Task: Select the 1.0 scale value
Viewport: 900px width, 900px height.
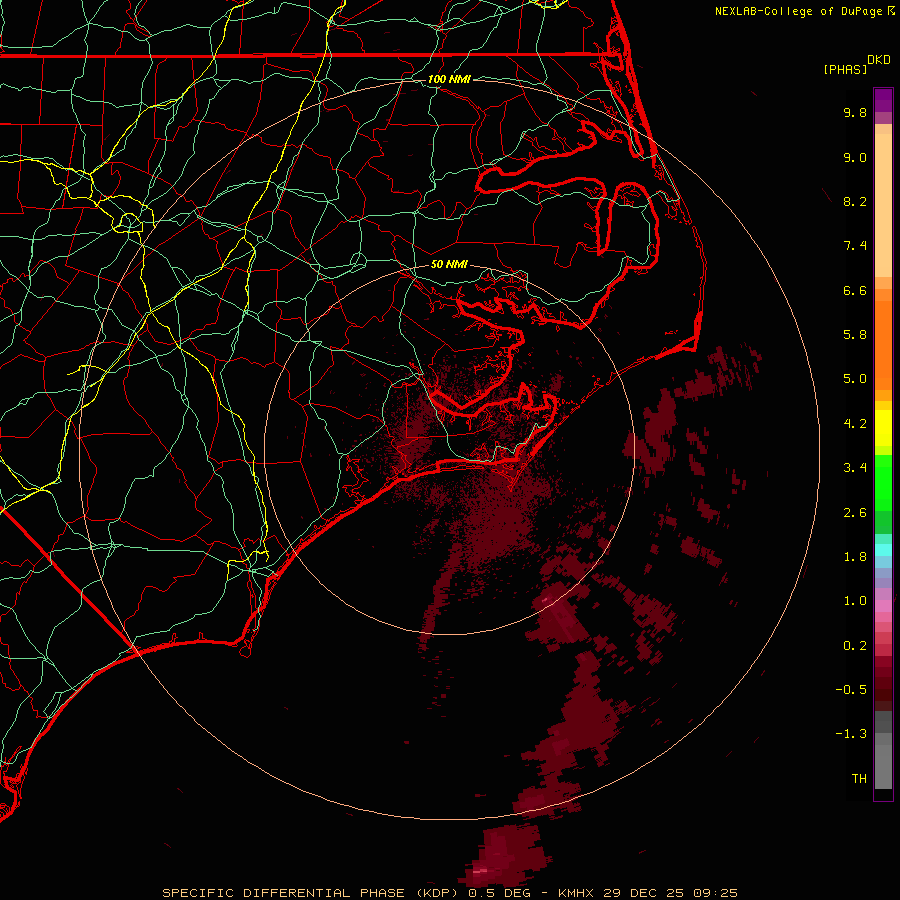Action: pos(855,601)
